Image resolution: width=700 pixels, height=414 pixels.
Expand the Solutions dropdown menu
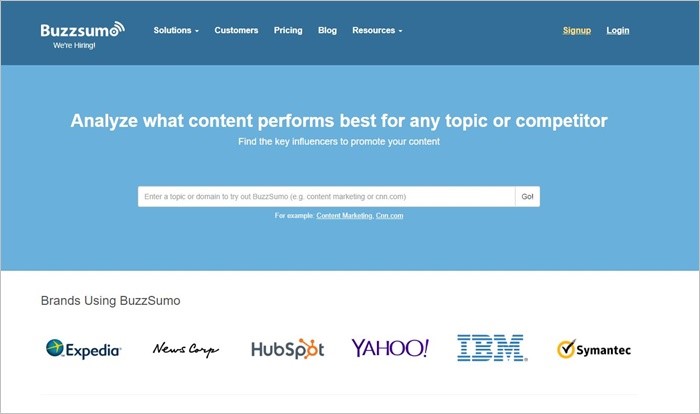176,30
